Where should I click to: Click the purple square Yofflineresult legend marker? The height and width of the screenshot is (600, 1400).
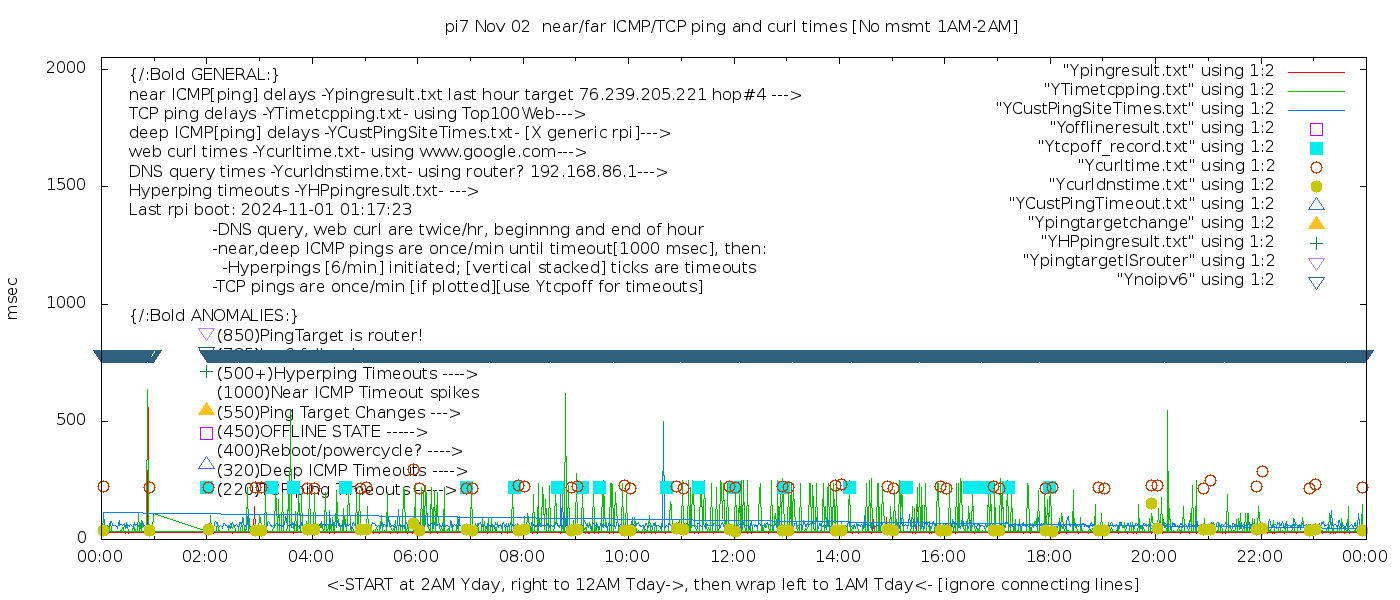[1316, 128]
